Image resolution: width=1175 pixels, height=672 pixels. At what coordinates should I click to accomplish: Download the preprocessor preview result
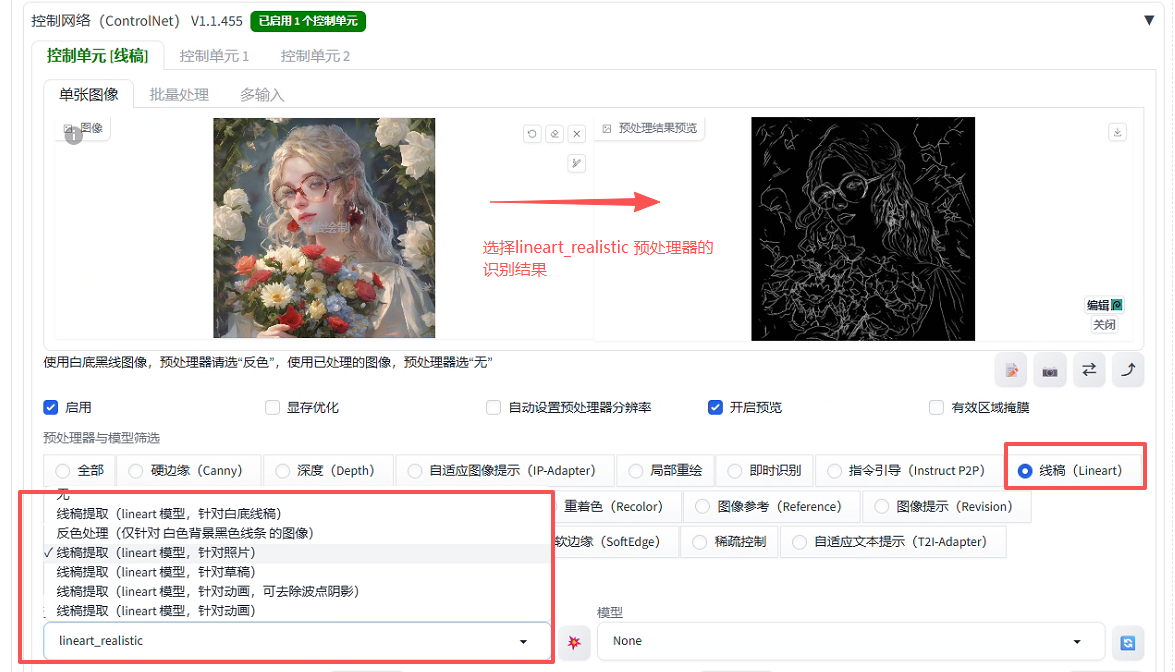[x=1117, y=133]
